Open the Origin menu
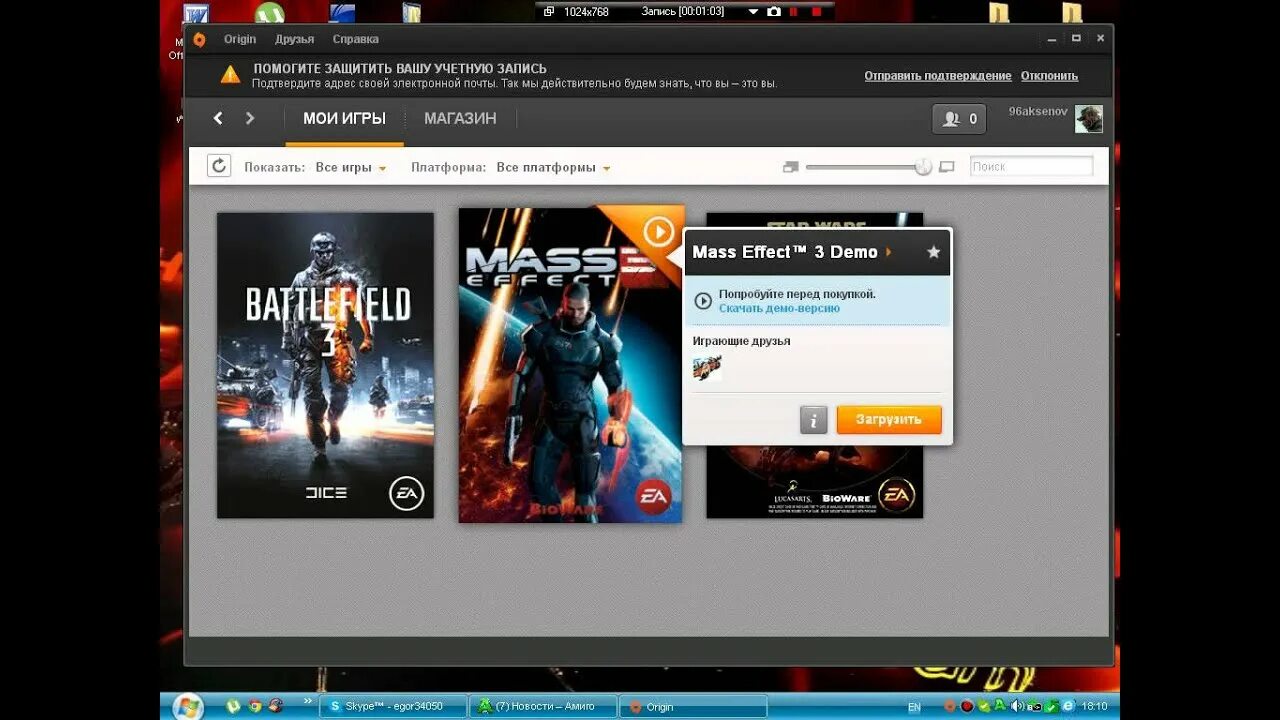 click(240, 39)
